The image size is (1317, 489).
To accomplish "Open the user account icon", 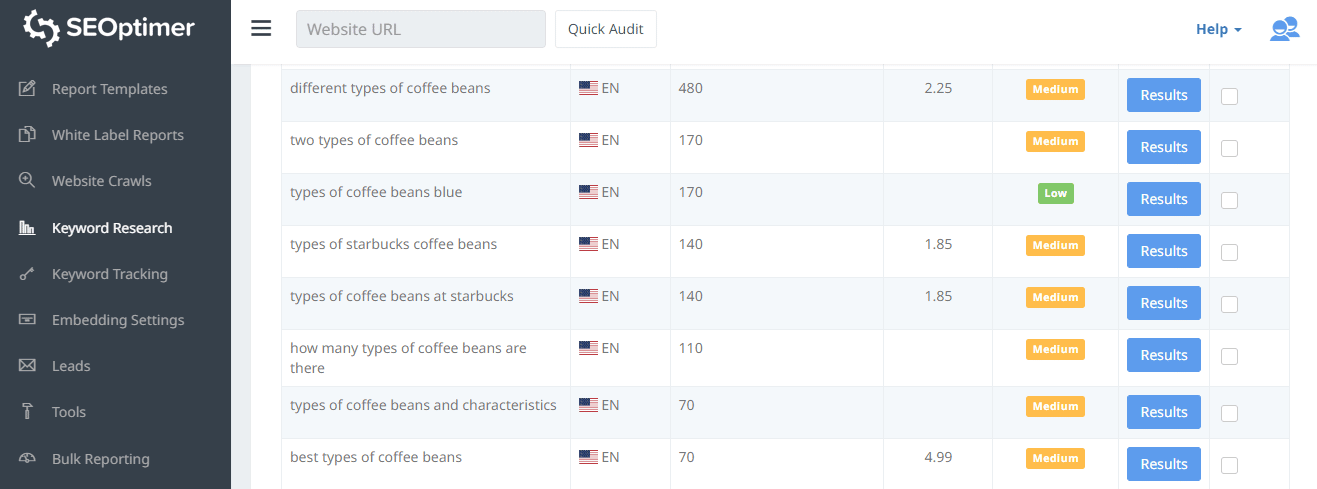I will point(1284,29).
